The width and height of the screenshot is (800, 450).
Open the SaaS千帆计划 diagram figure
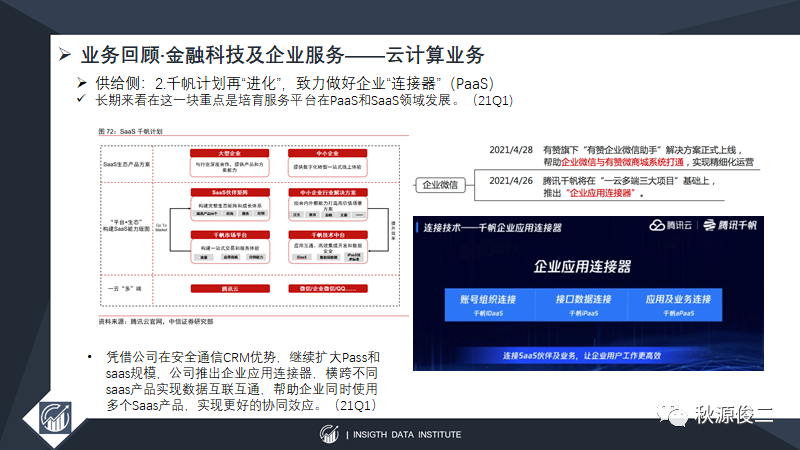250,226
